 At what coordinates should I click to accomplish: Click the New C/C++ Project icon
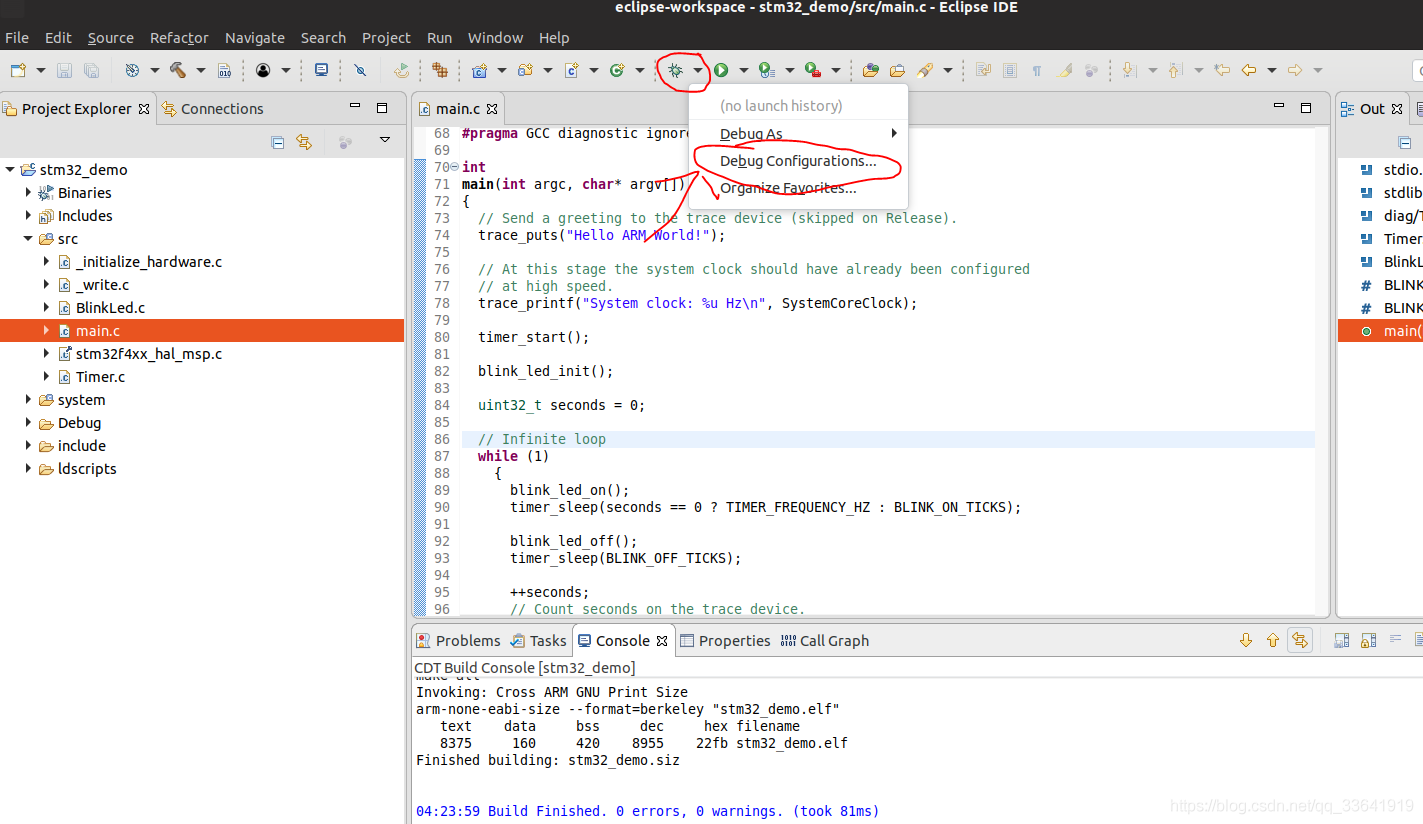(479, 70)
